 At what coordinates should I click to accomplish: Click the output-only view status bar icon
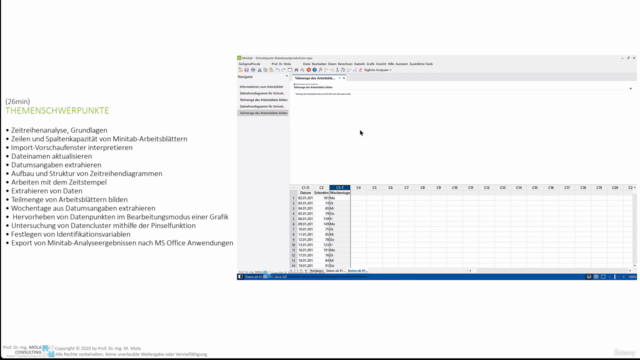(x=603, y=277)
